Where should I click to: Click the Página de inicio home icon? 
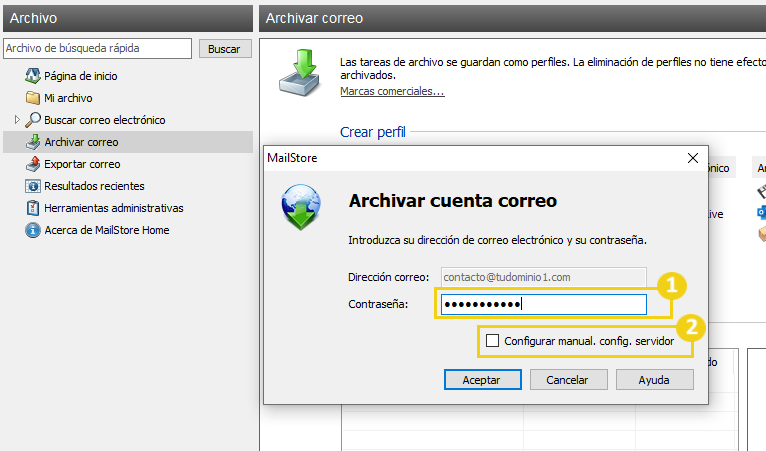33,76
